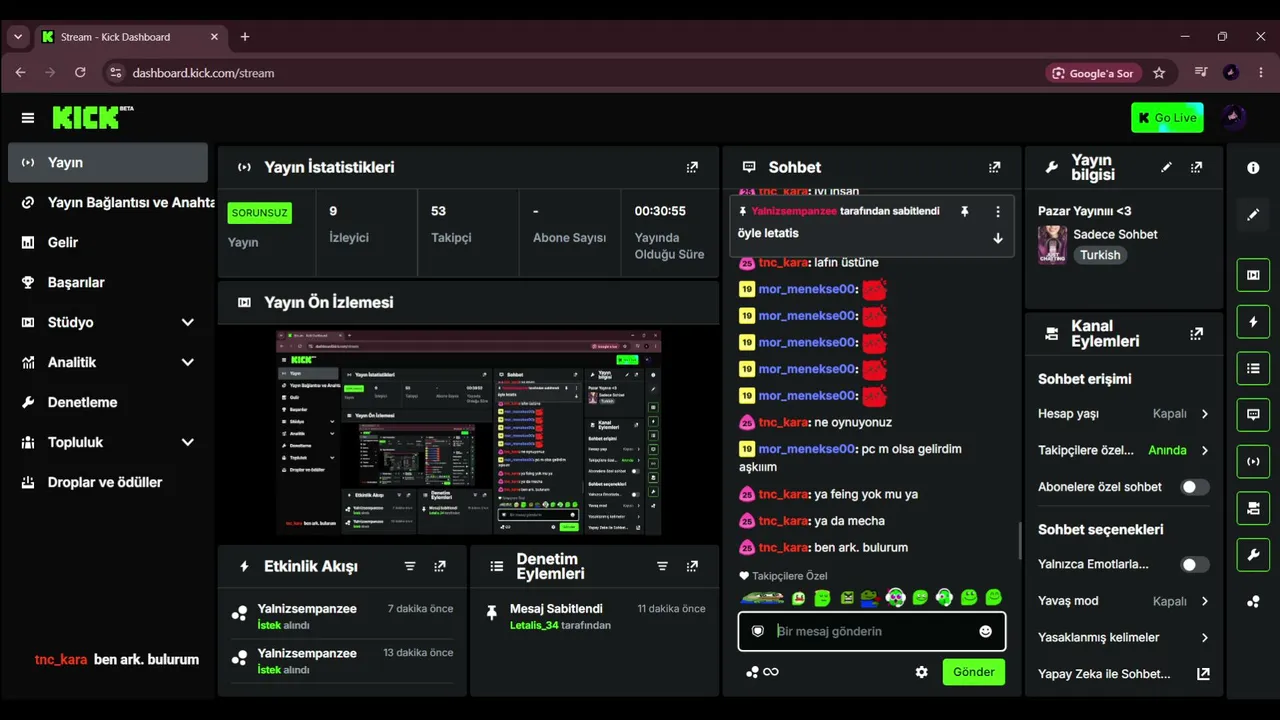Open the hamburger menu next to Kick logo
Screen dimensions: 1280x720
28,118
